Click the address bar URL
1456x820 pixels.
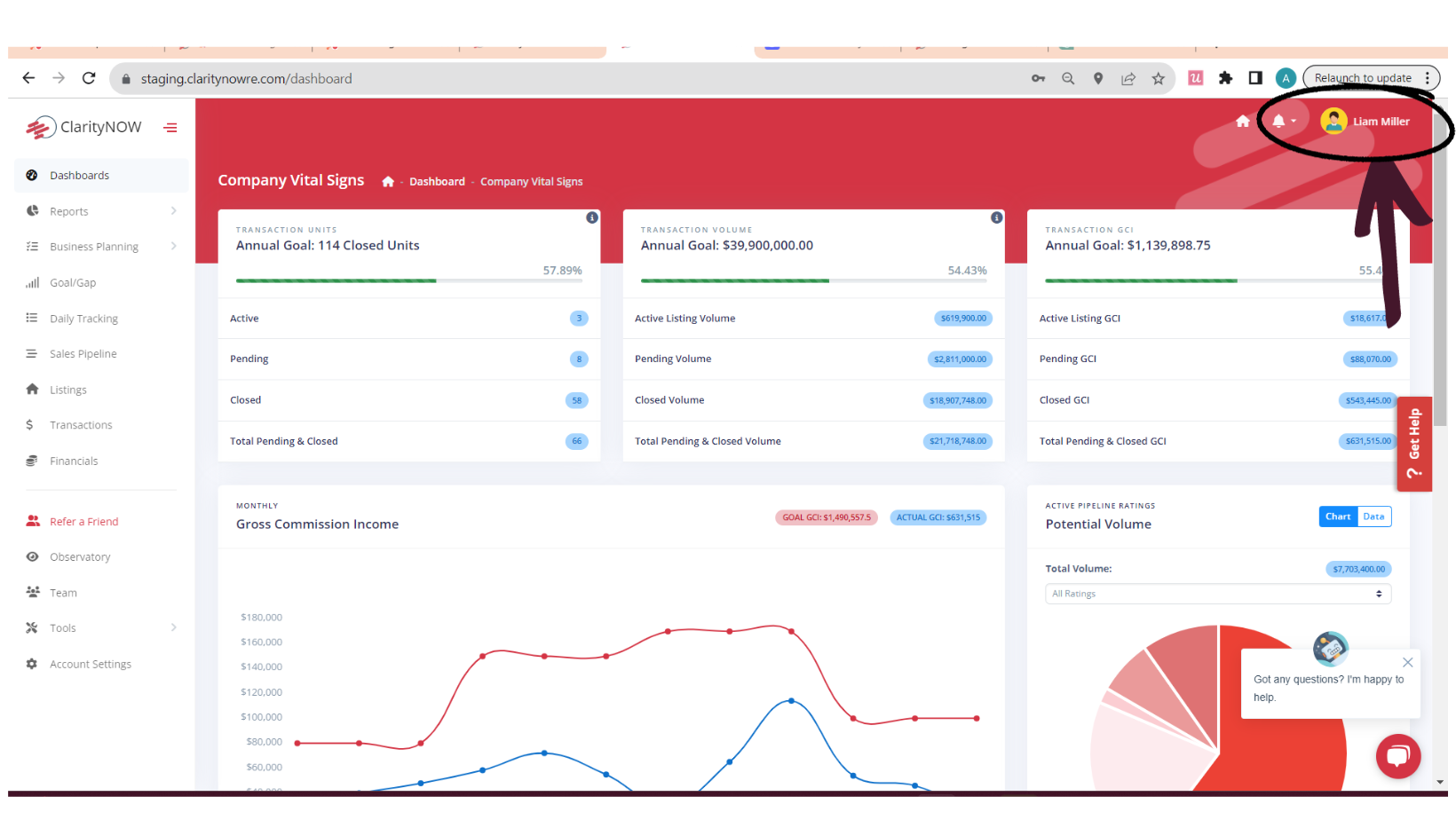[246, 79]
